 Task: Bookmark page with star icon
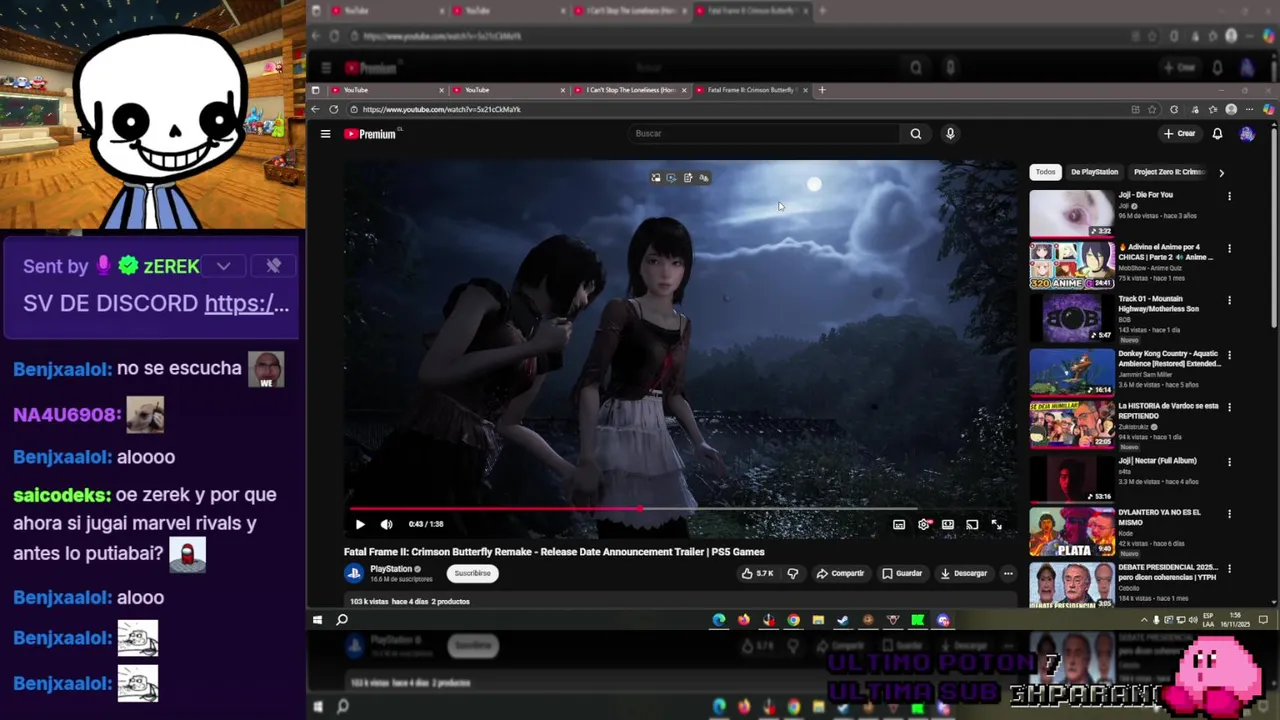click(1152, 109)
